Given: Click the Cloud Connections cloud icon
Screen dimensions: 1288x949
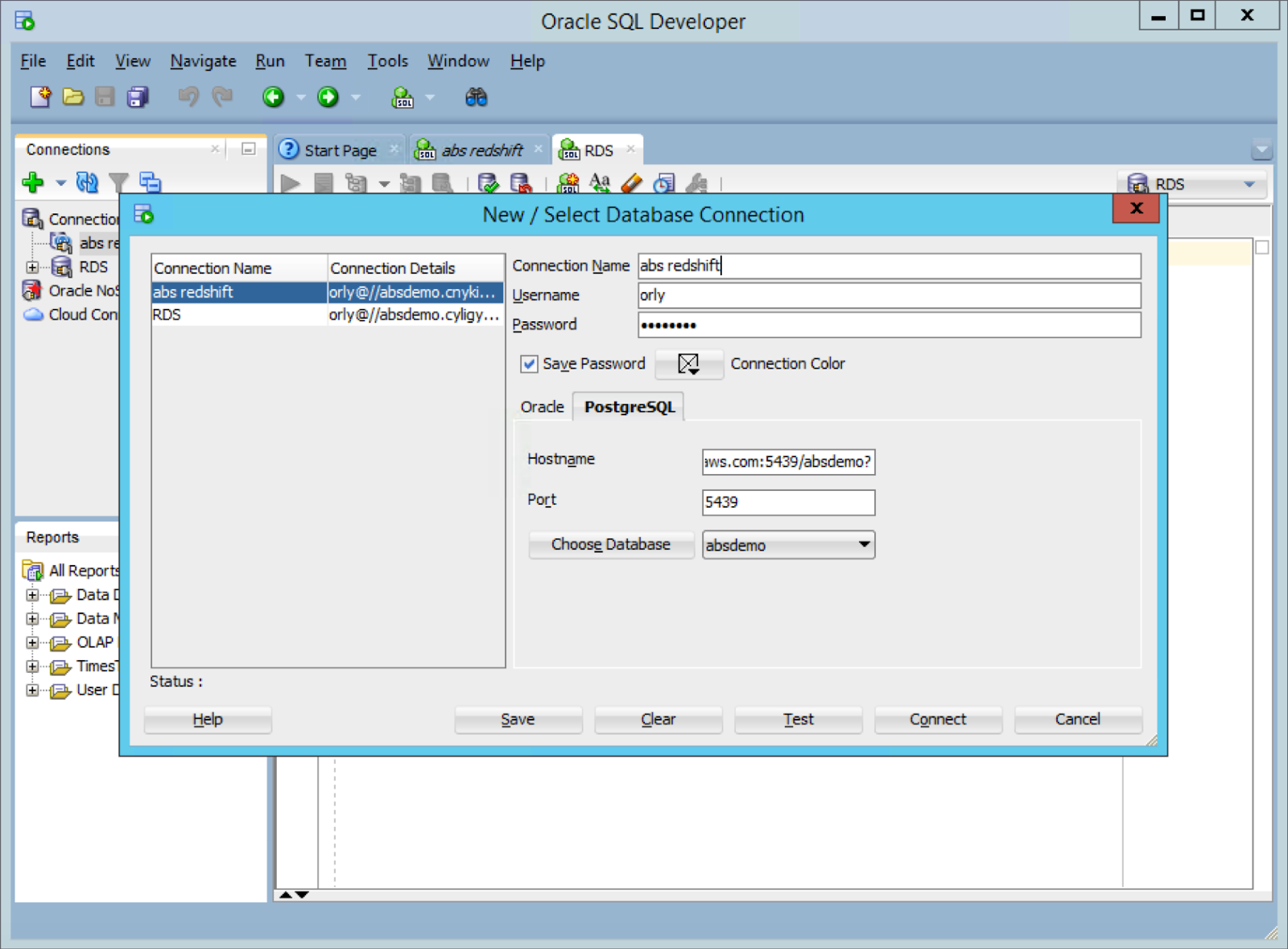Looking at the screenshot, I should point(33,315).
